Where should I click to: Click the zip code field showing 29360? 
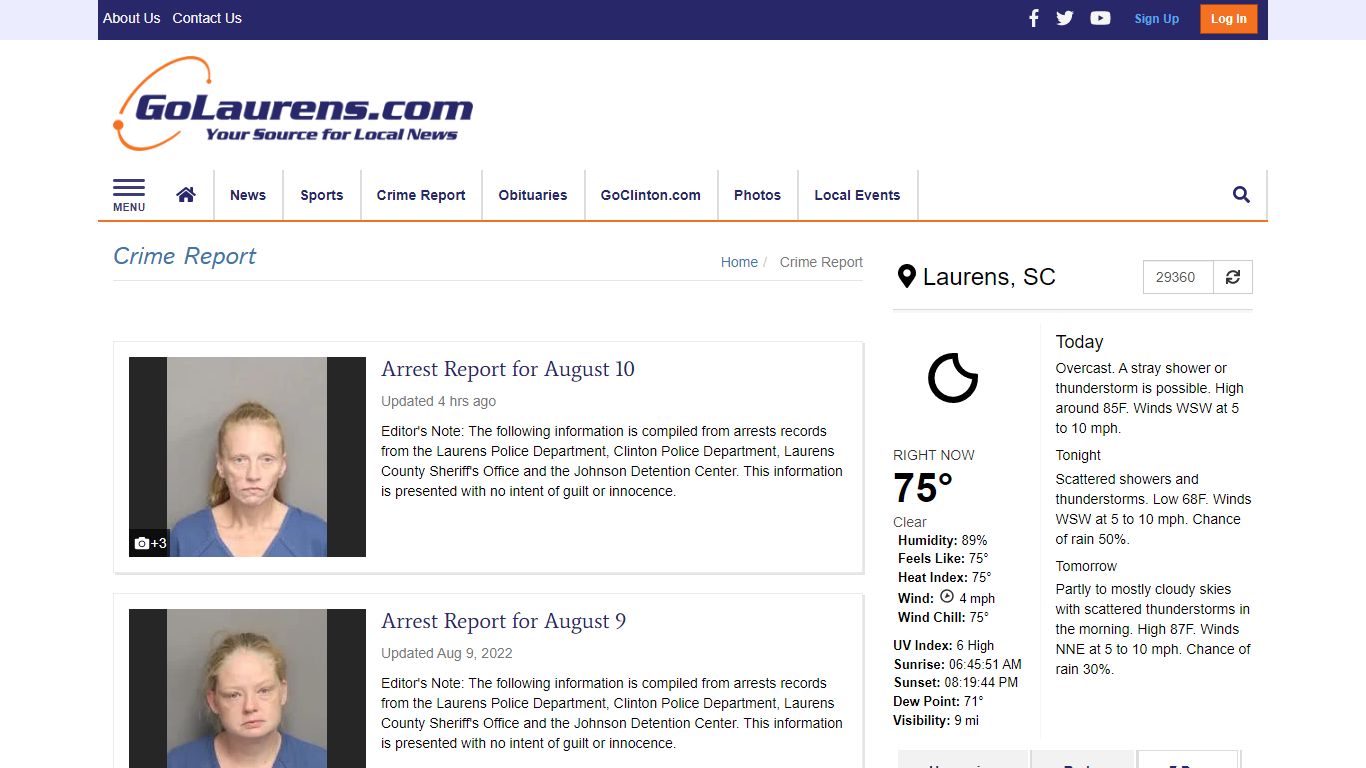coord(1178,277)
